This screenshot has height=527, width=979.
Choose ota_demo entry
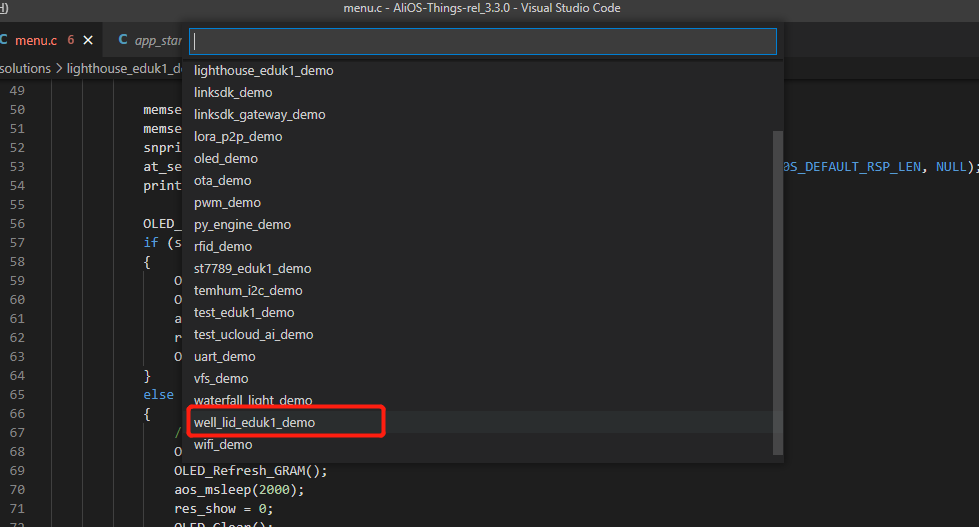[x=483, y=180]
